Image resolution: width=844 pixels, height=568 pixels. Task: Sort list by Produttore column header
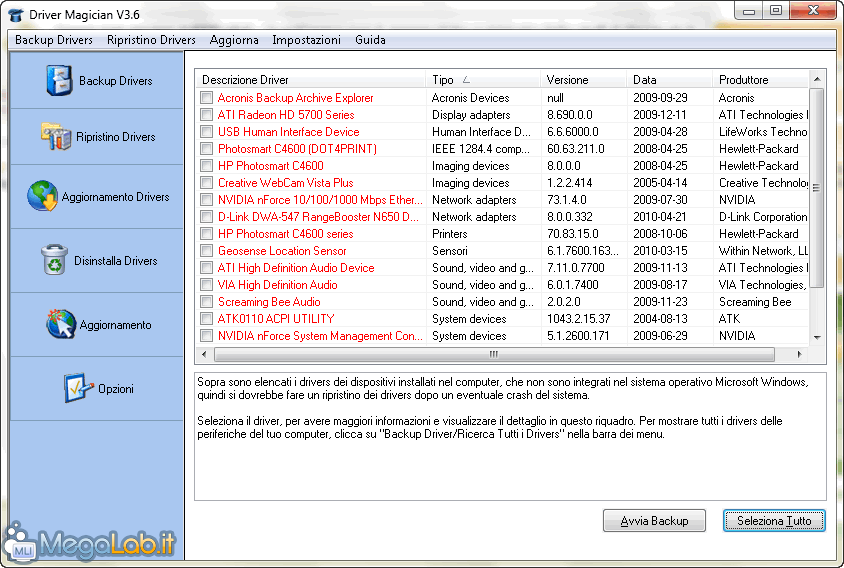click(761, 80)
